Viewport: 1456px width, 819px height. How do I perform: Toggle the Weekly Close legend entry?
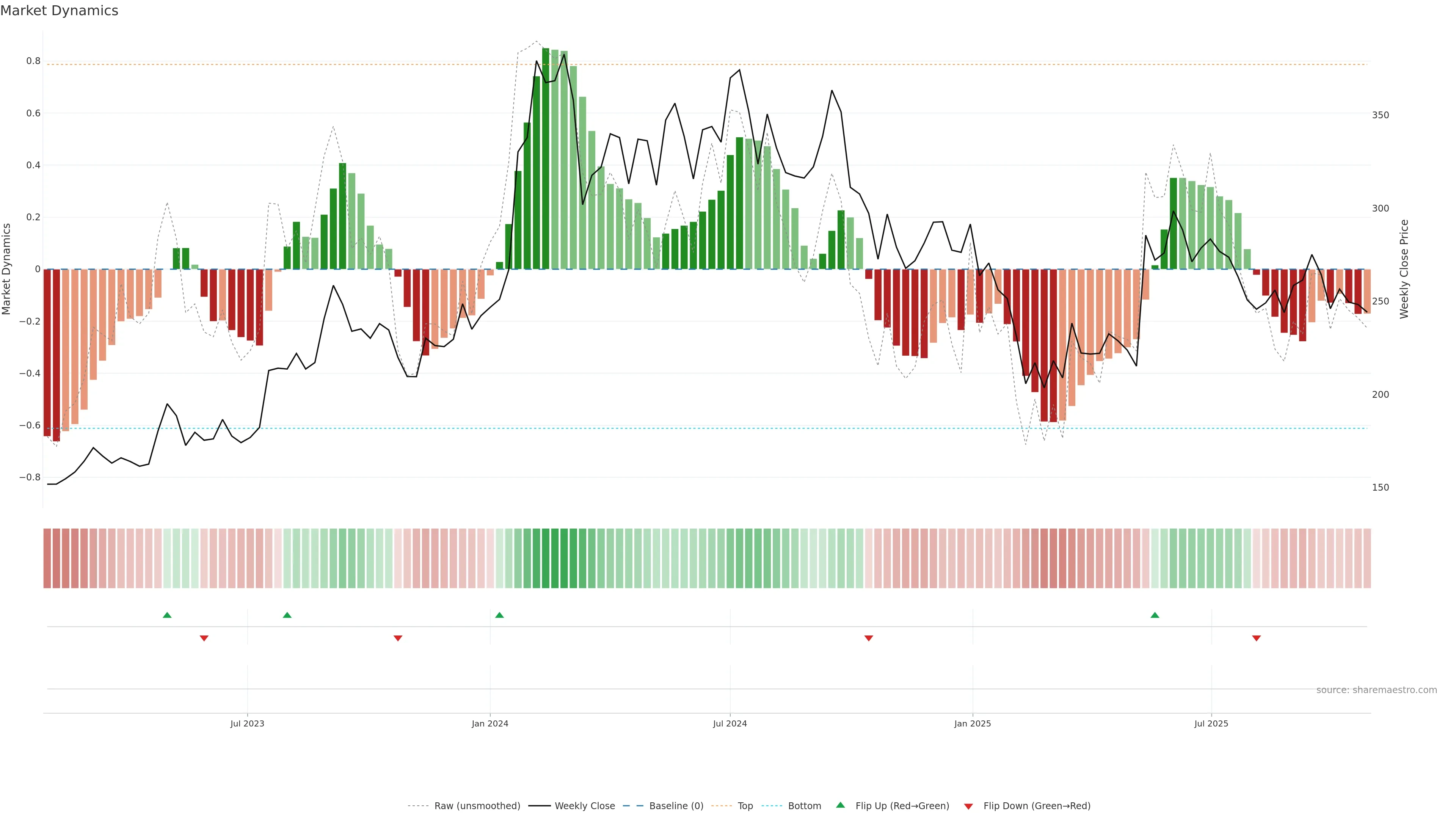click(584, 805)
